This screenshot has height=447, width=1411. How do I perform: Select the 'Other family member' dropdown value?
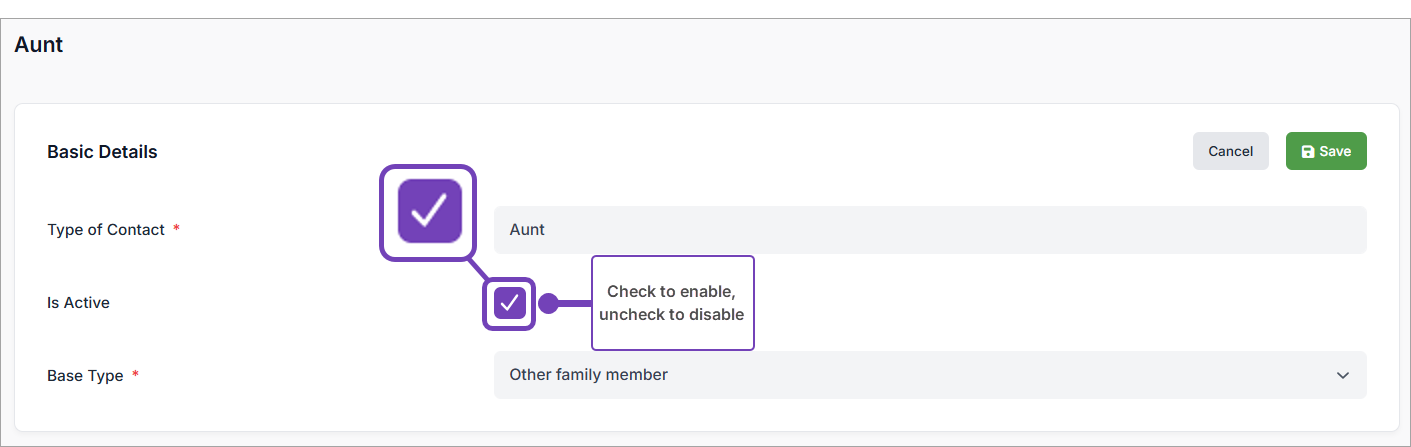tap(589, 375)
